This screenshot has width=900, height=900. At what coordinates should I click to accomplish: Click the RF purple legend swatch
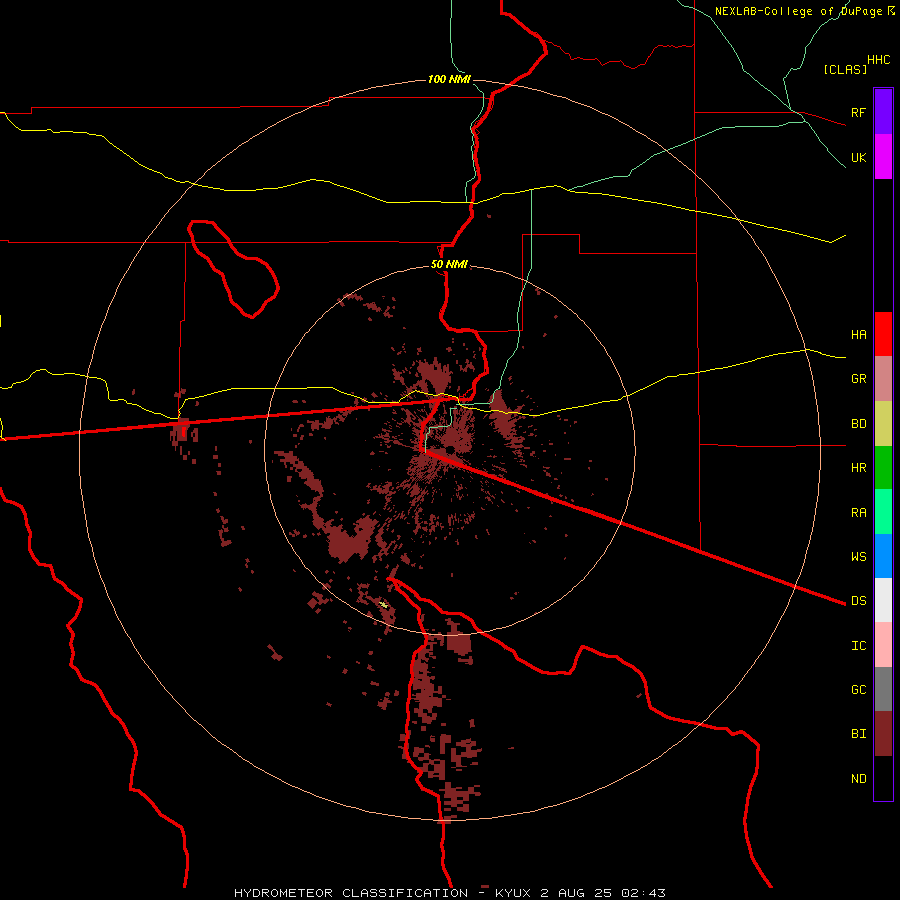pos(883,112)
